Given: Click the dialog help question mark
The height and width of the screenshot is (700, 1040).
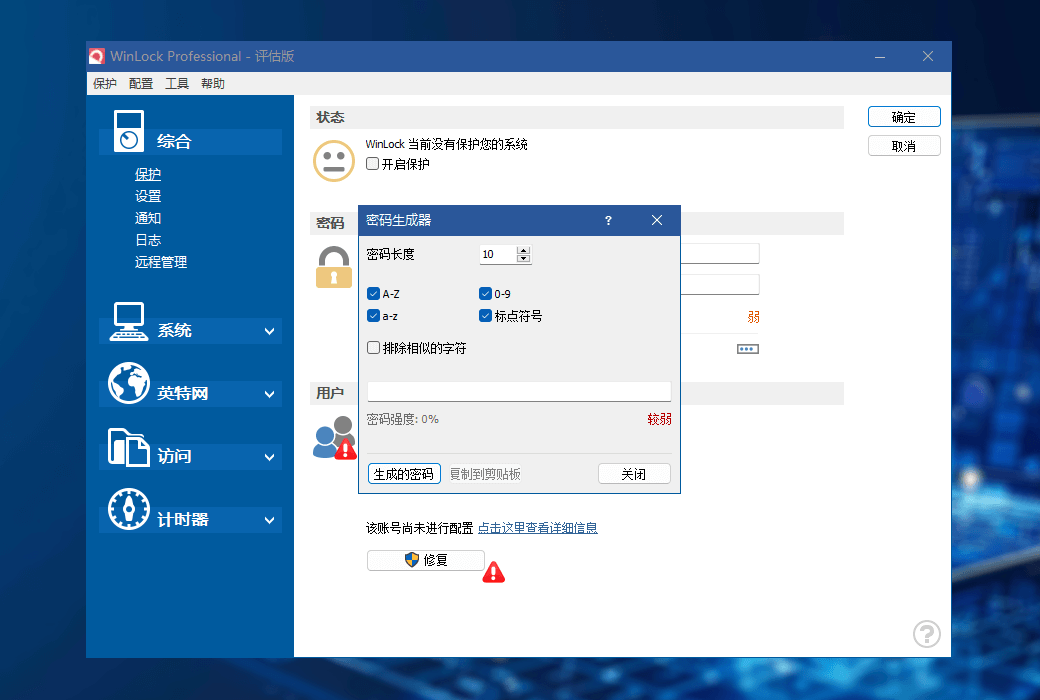Looking at the screenshot, I should click(x=608, y=220).
